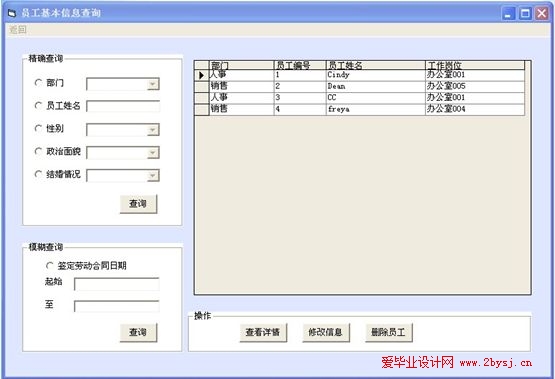Click the cell Cindy
Viewport: 555px width, 379px height.
(x=376, y=75)
